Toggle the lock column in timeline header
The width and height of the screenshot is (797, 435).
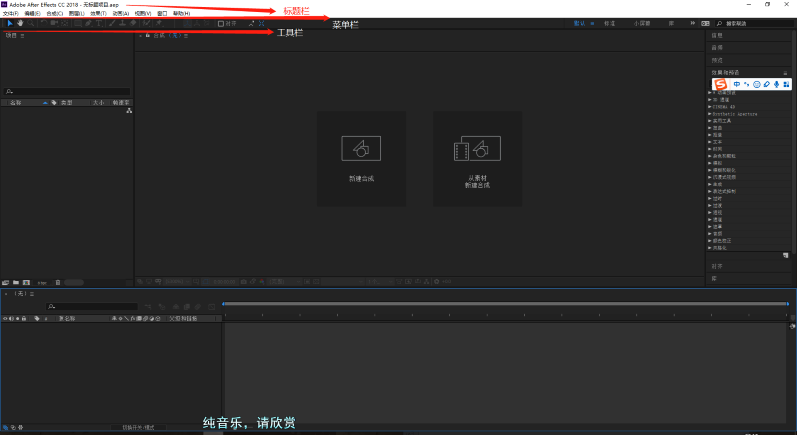[x=23, y=319]
